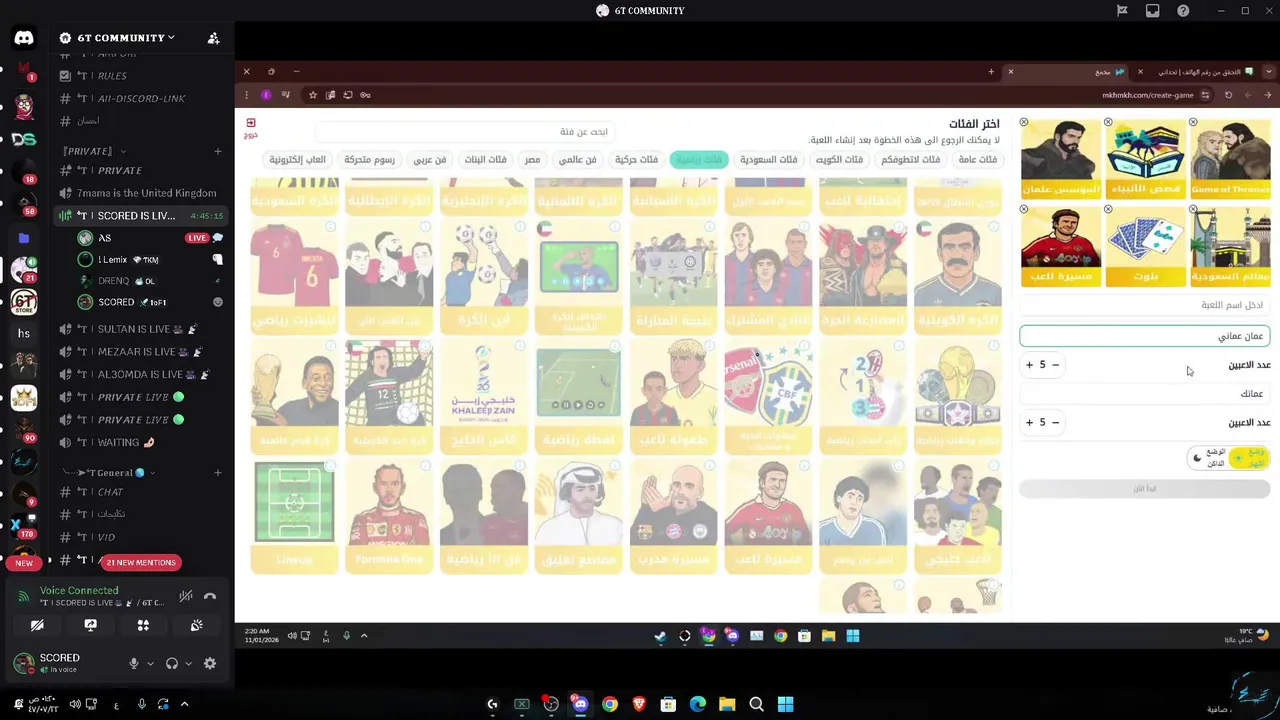Select رسوم متحركة category tab
Image resolution: width=1280 pixels, height=720 pixels.
(x=369, y=160)
